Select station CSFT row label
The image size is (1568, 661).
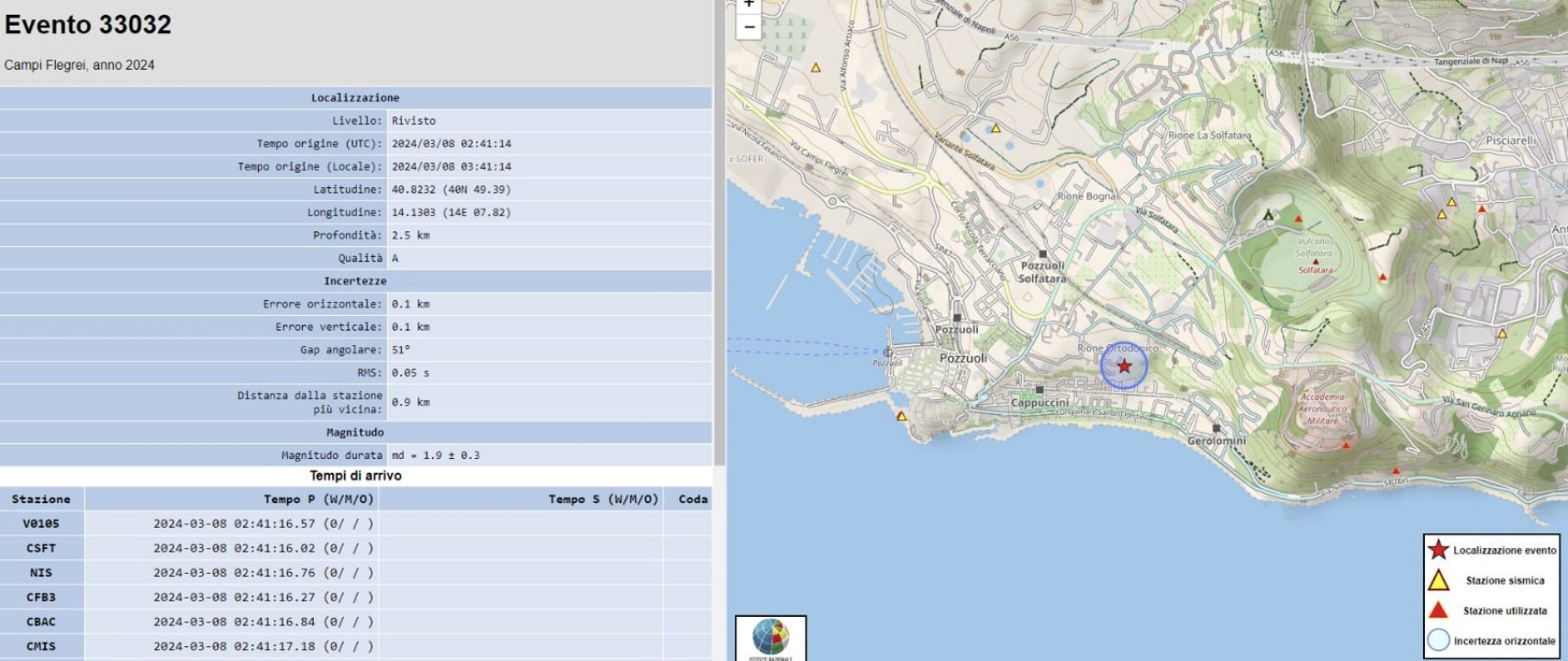pos(41,548)
